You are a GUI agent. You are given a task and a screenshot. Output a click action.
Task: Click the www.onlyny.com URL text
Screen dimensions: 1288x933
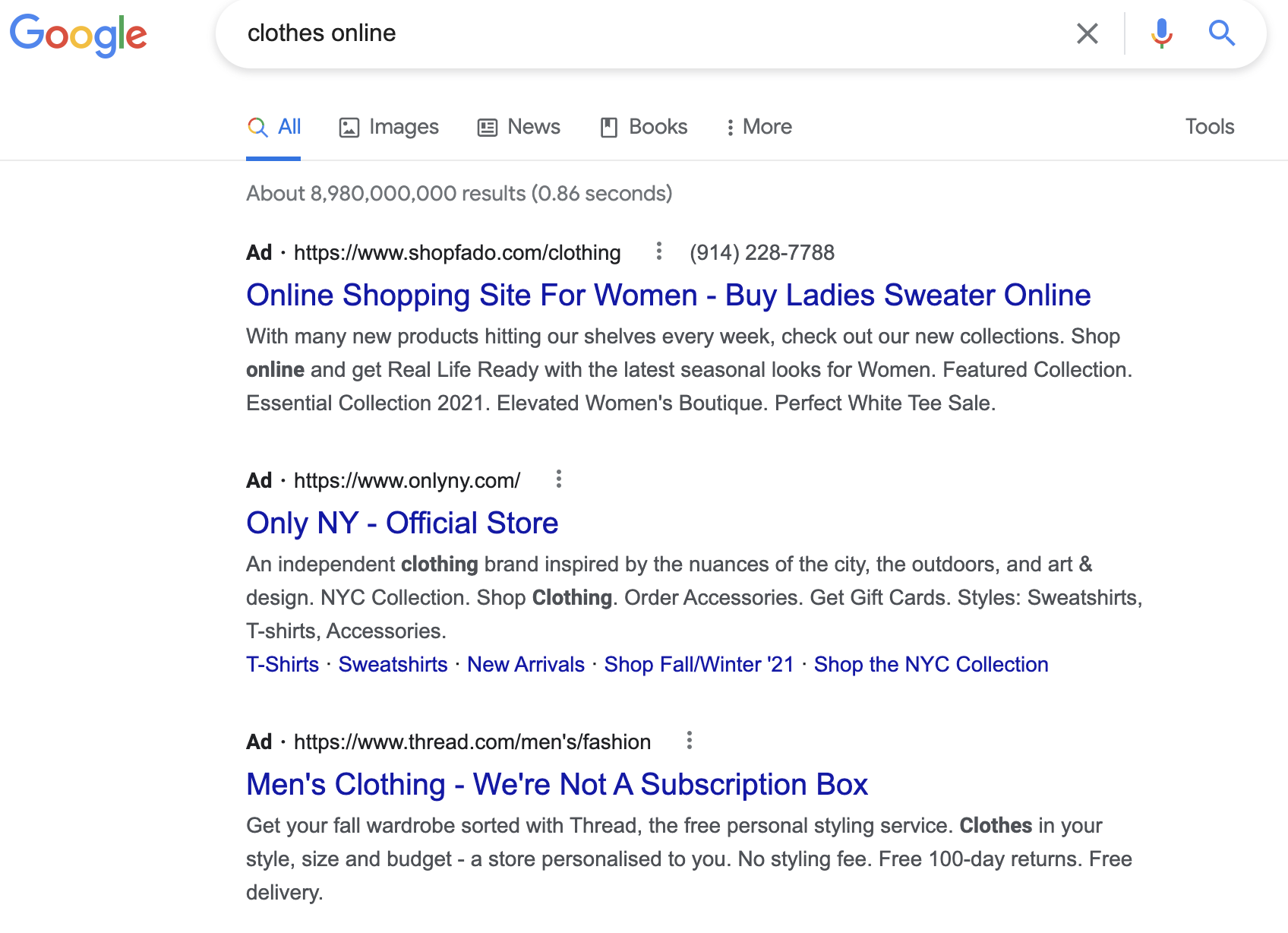[407, 480]
